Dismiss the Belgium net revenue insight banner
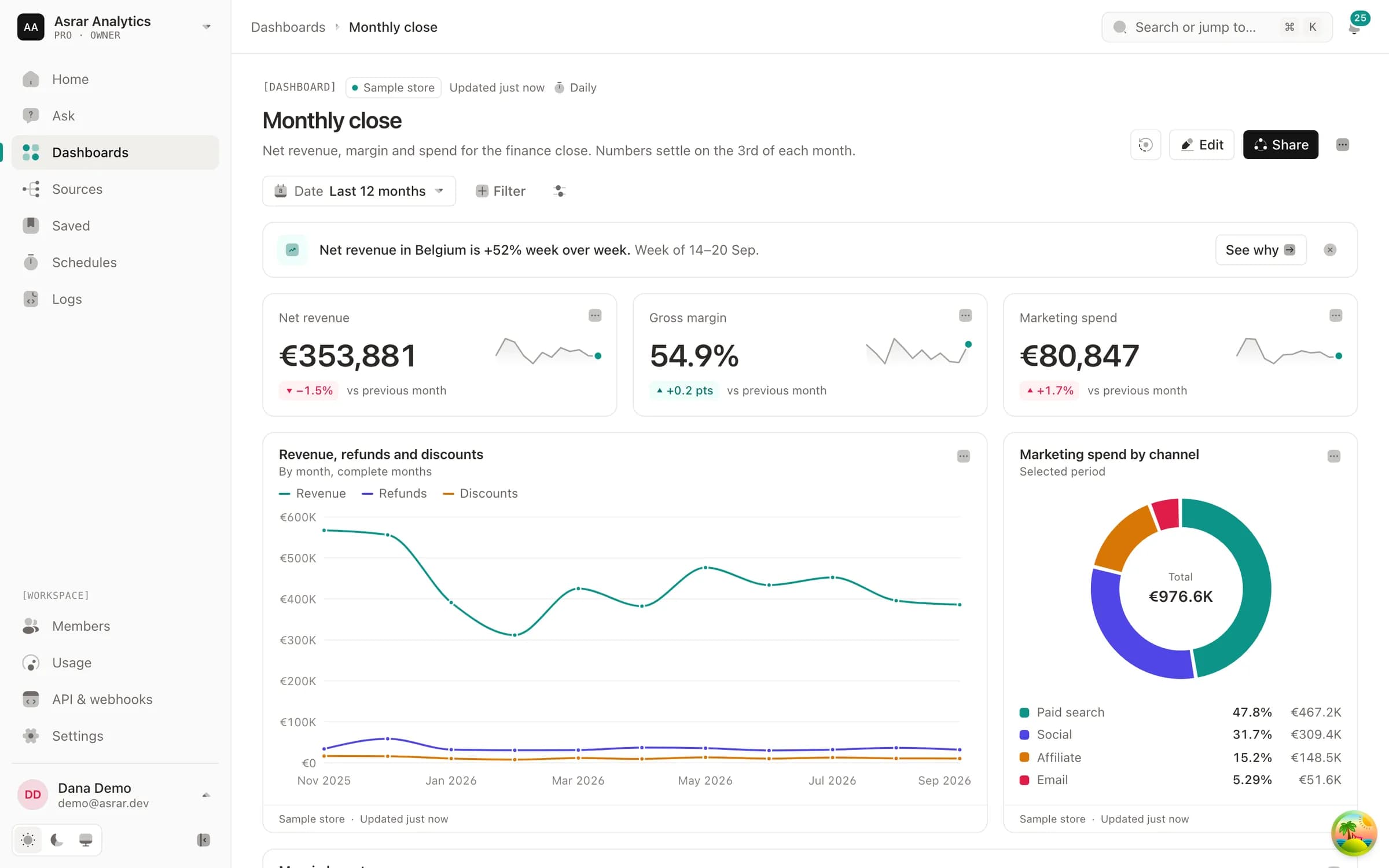Screen dimensions: 1389x868 click(x=1330, y=250)
